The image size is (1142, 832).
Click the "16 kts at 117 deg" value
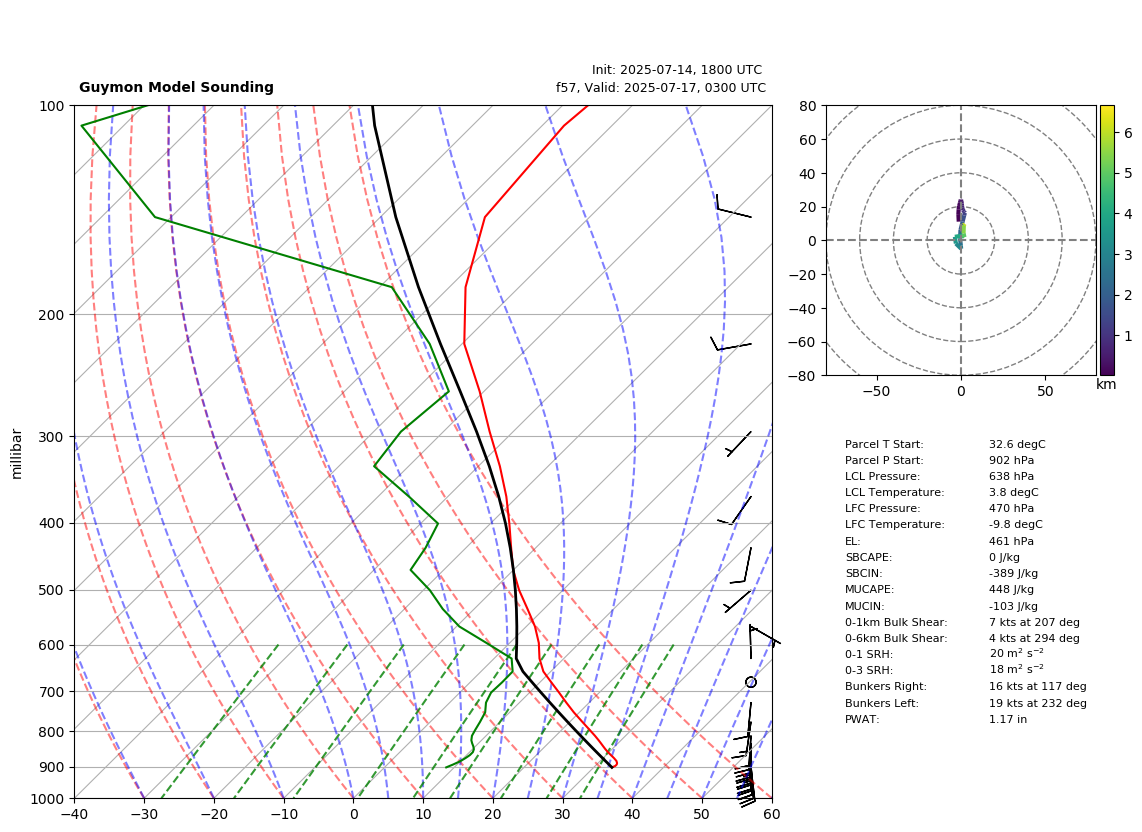1037,686
